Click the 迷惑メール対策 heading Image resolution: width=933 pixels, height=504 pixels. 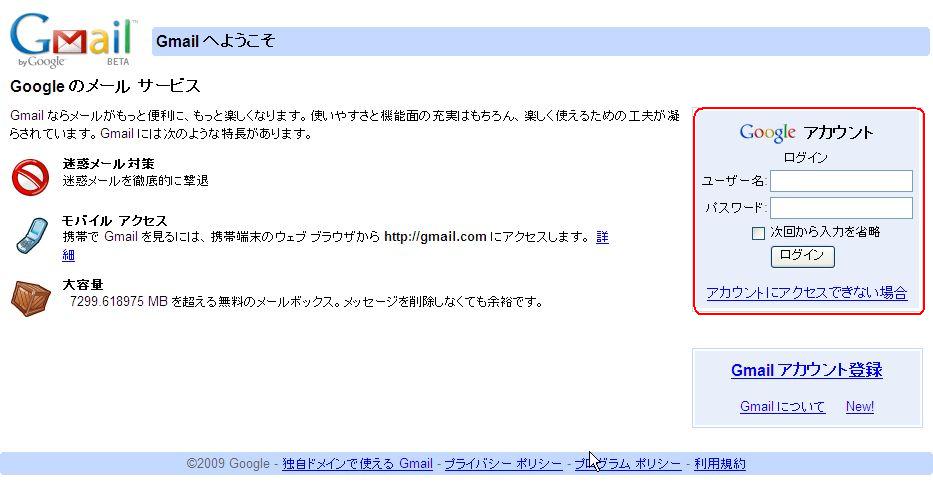tap(108, 164)
